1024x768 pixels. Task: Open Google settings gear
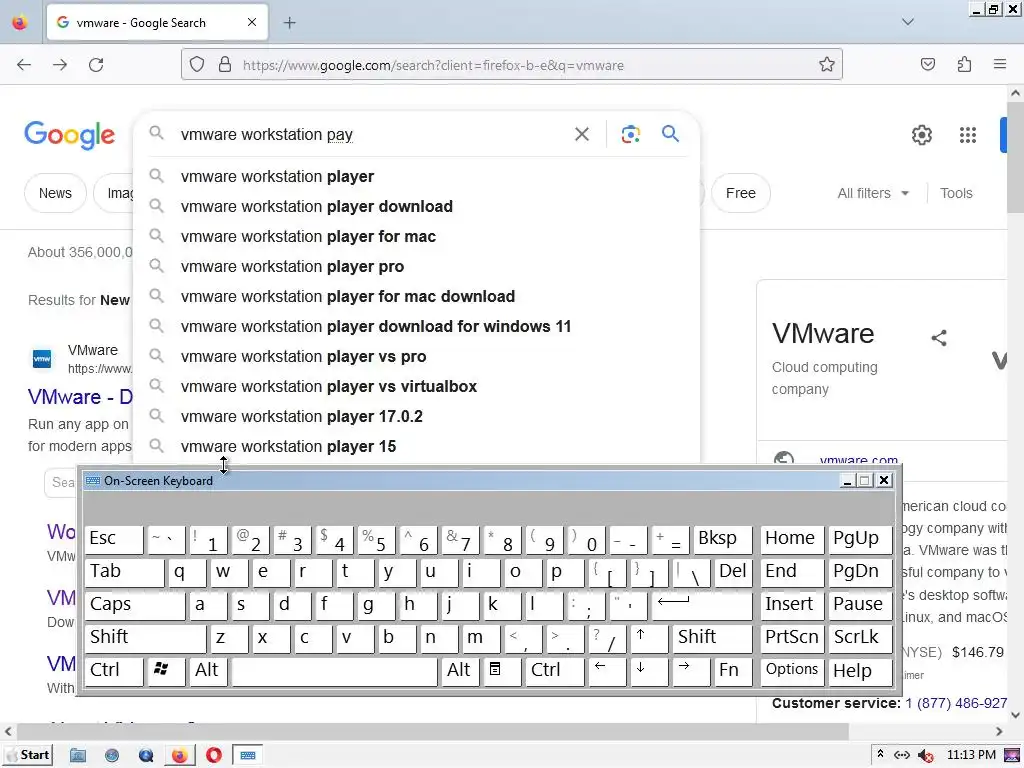(921, 135)
